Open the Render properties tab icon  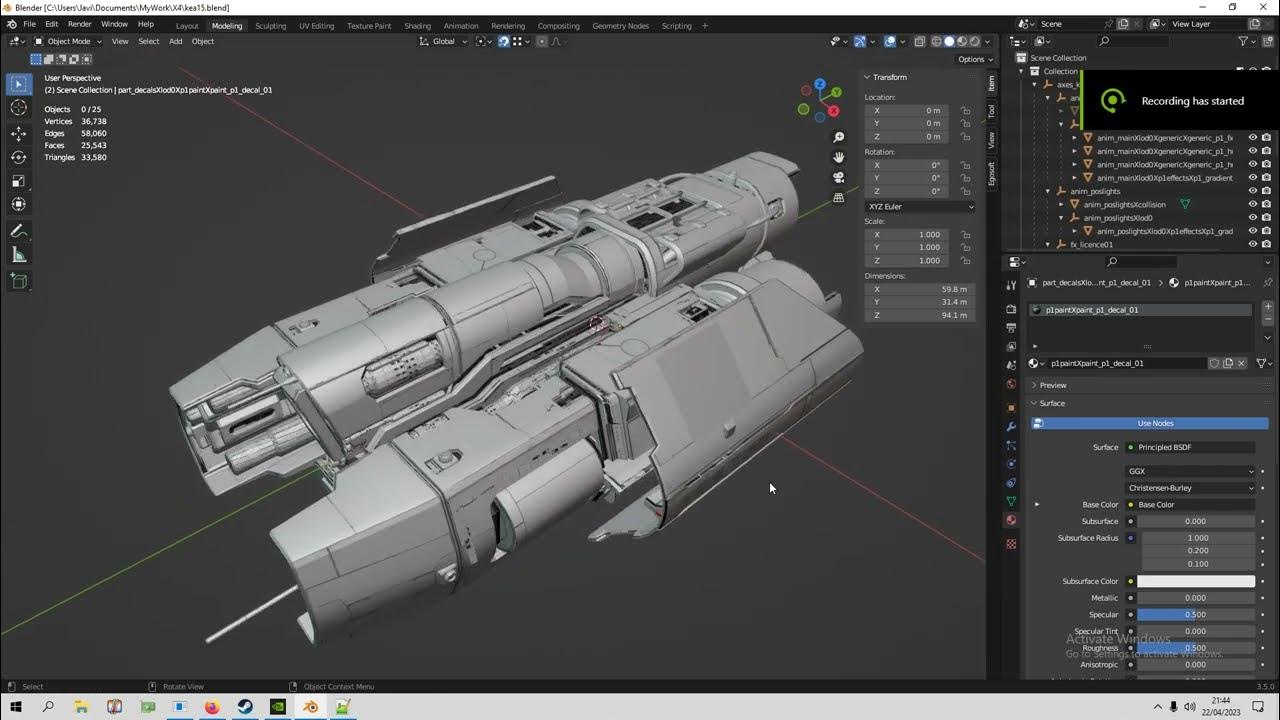pos(1011,309)
